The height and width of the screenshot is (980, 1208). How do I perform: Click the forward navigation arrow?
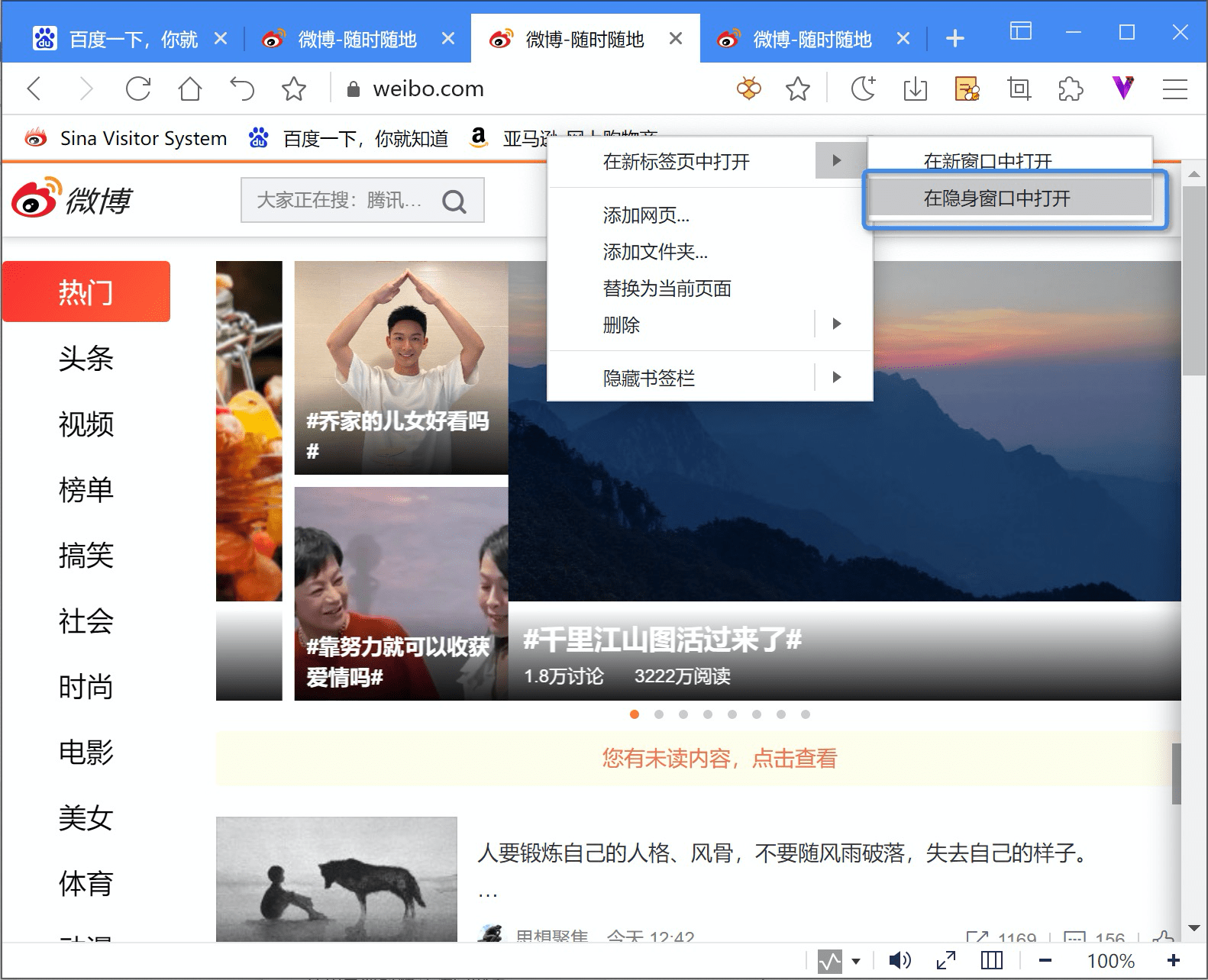point(86,89)
